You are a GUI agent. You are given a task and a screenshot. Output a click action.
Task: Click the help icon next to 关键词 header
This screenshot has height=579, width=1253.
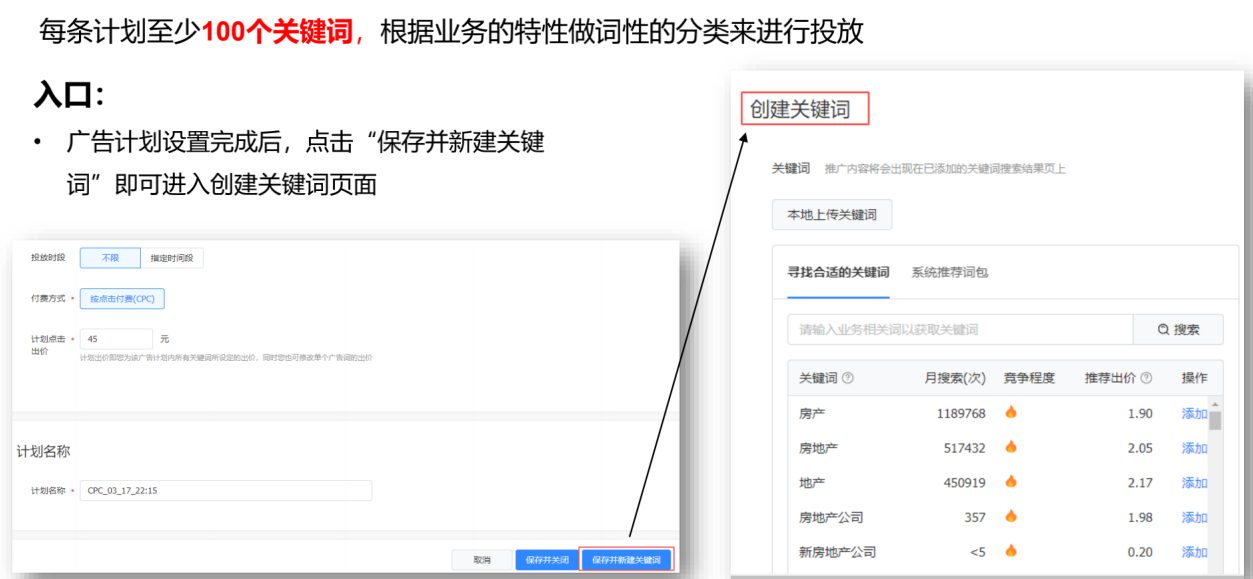tap(848, 378)
